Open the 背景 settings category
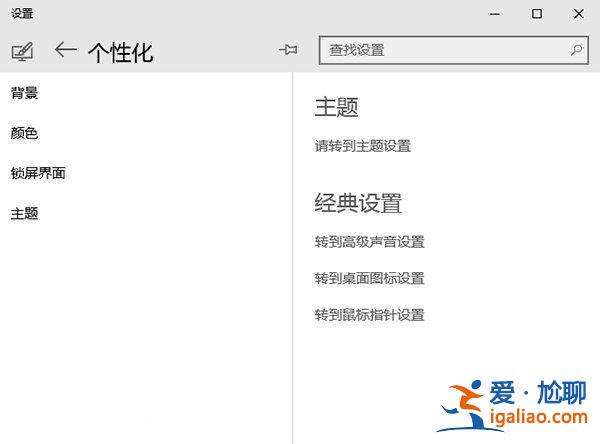The height and width of the screenshot is (444, 600). tap(24, 93)
